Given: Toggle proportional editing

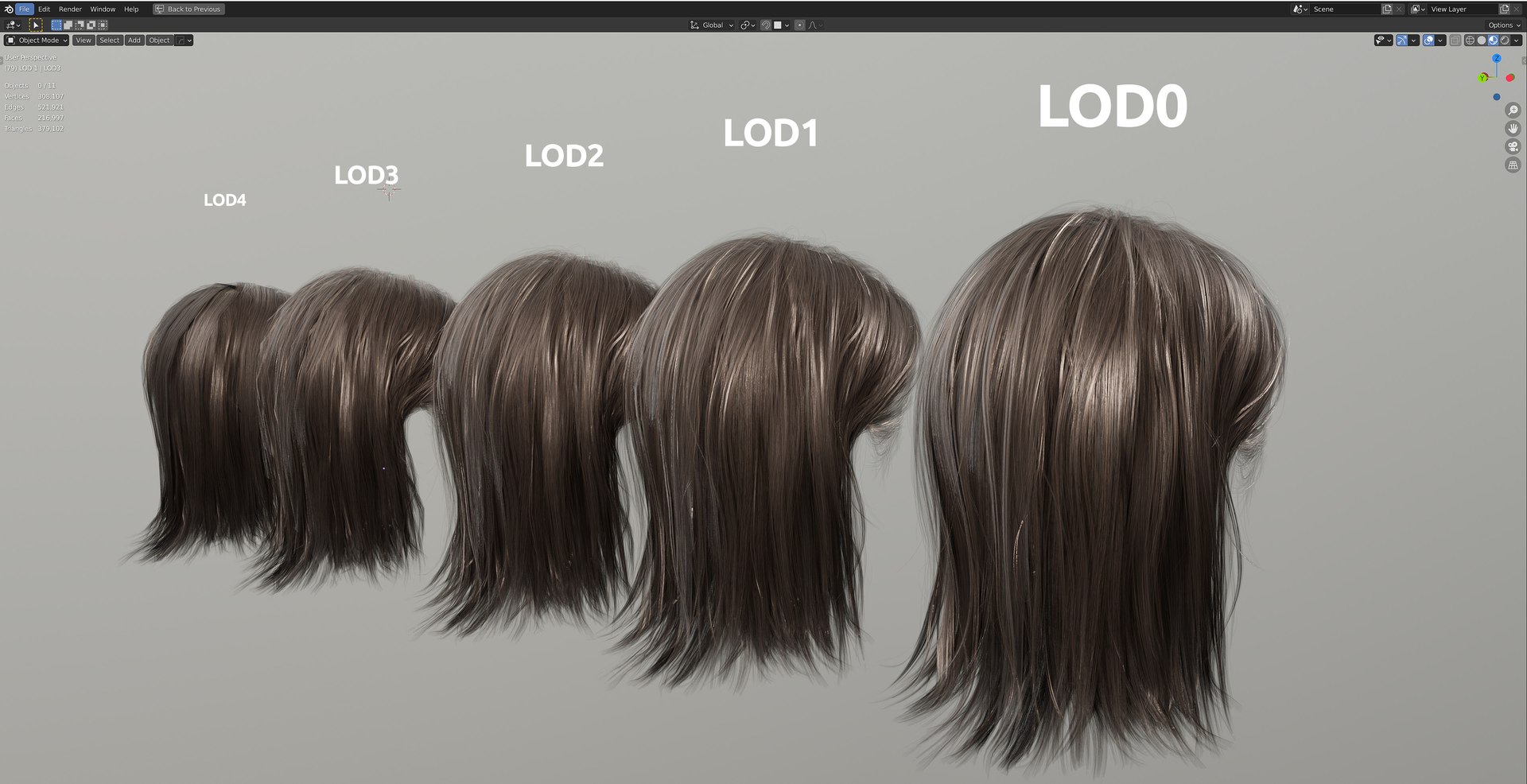Looking at the screenshot, I should pyautogui.click(x=799, y=25).
